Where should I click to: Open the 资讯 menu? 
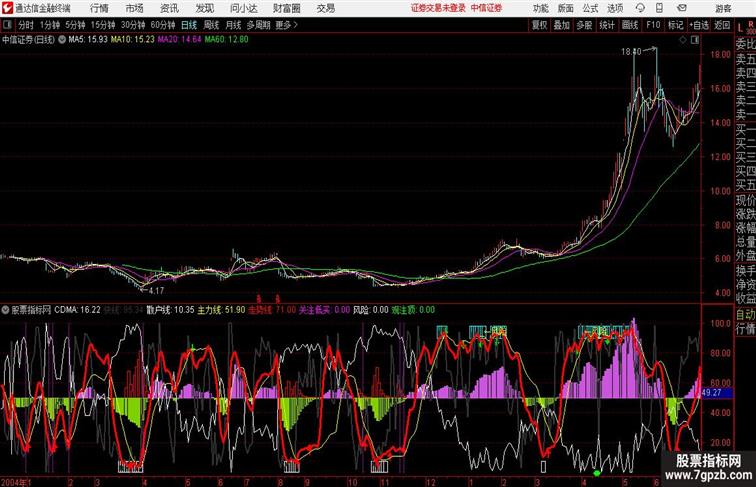coord(169,8)
